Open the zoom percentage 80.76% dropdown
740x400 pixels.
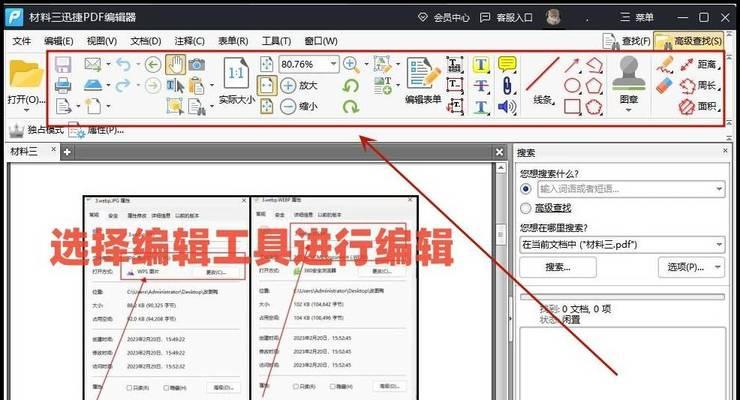click(x=333, y=64)
